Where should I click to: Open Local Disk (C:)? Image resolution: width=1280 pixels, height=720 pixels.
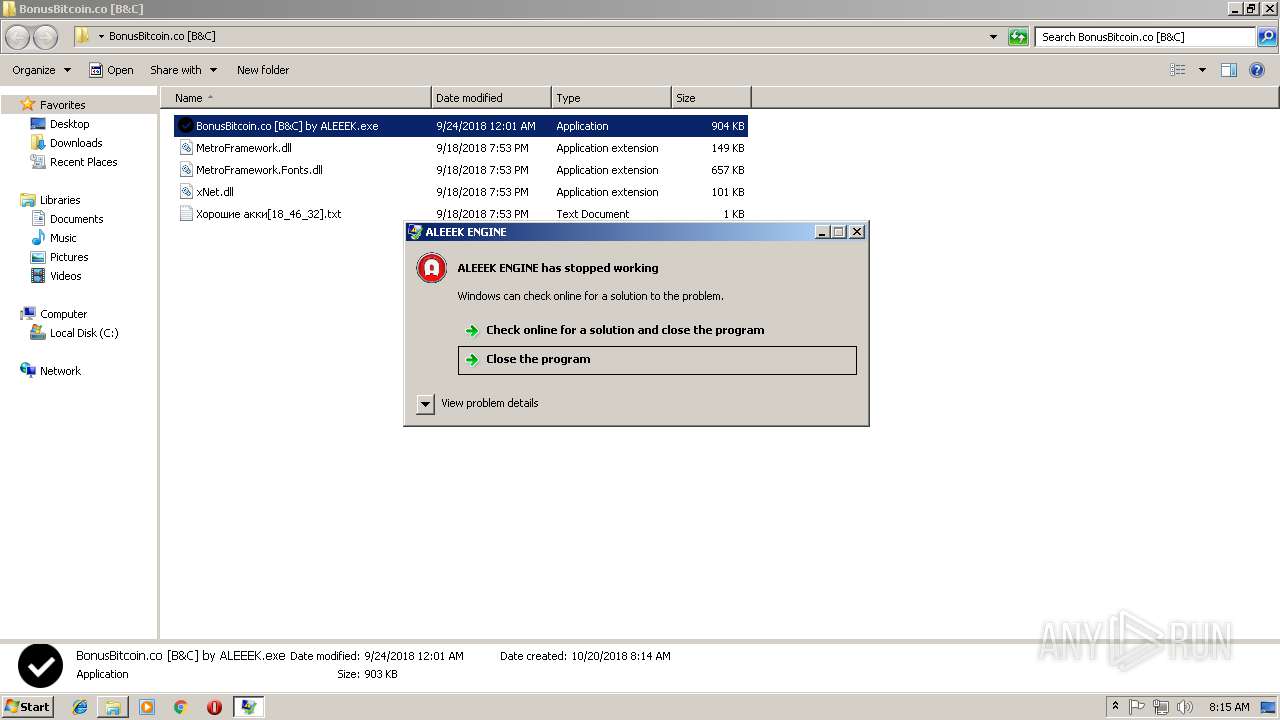(84, 333)
